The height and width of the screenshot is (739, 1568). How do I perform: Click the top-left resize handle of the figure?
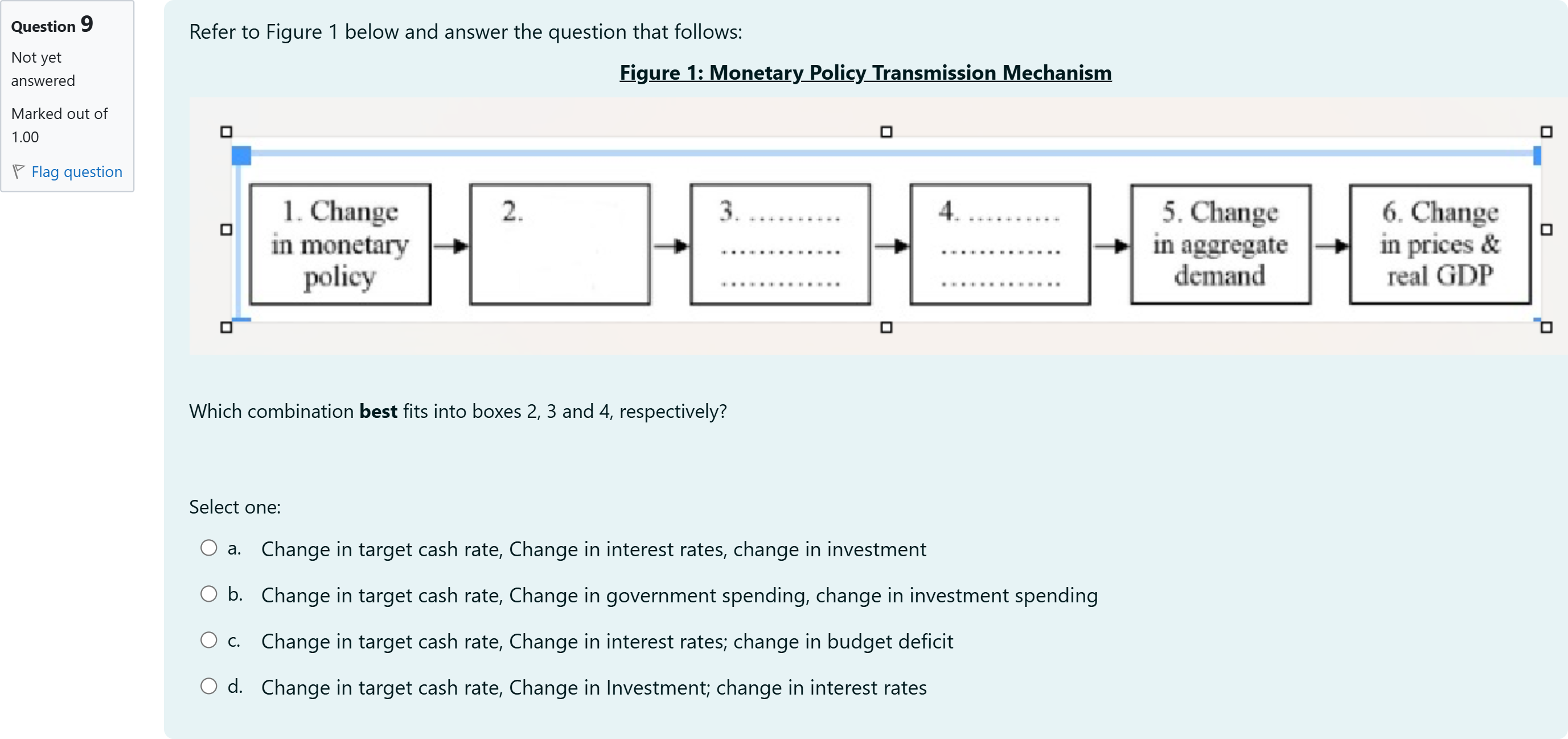(x=227, y=132)
